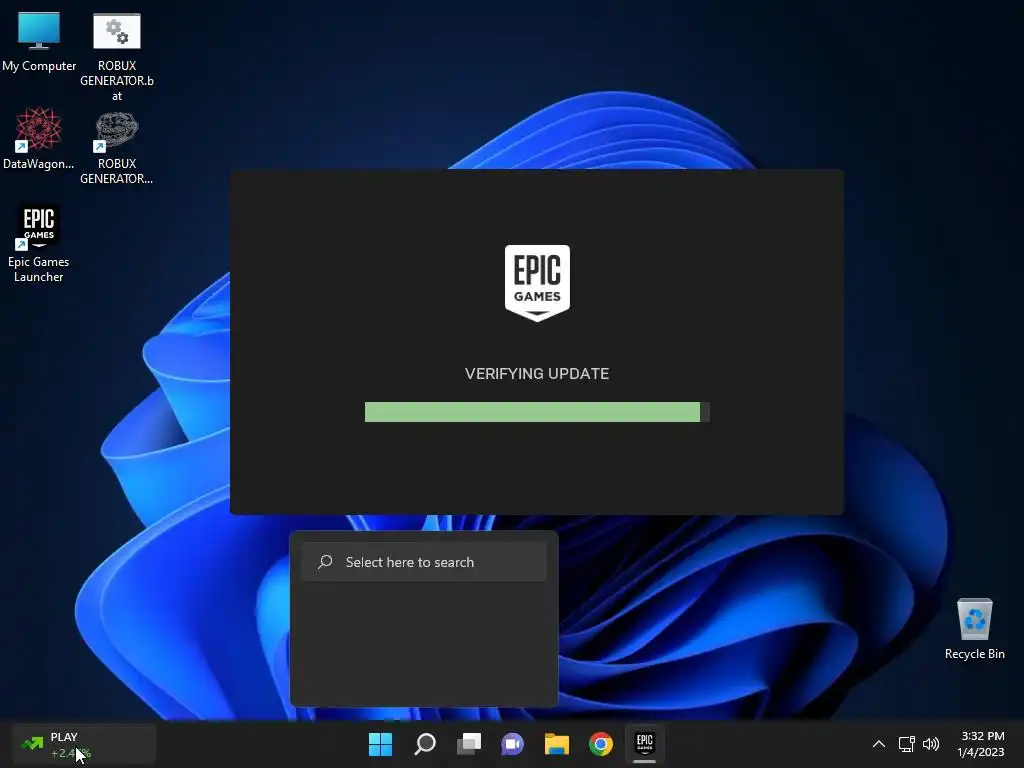This screenshot has width=1024, height=768.
Task: Open My Computer desktop icon
Action: pos(39,40)
